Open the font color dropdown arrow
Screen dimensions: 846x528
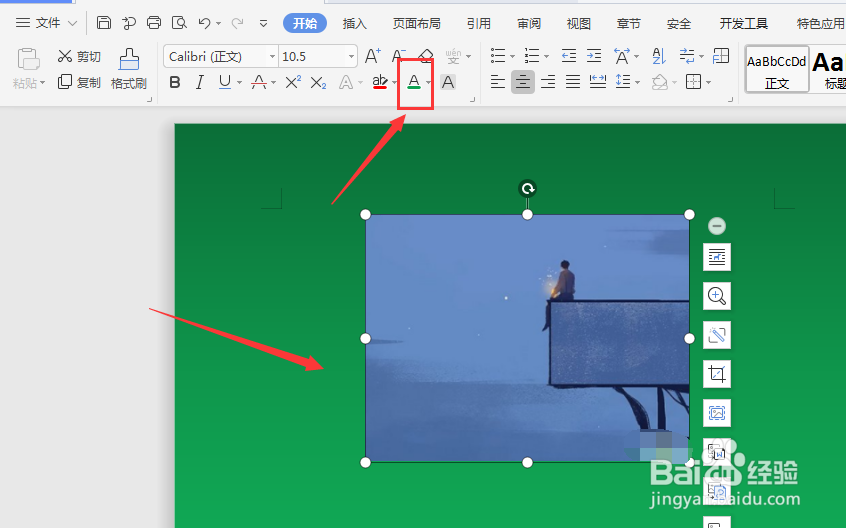(428, 83)
